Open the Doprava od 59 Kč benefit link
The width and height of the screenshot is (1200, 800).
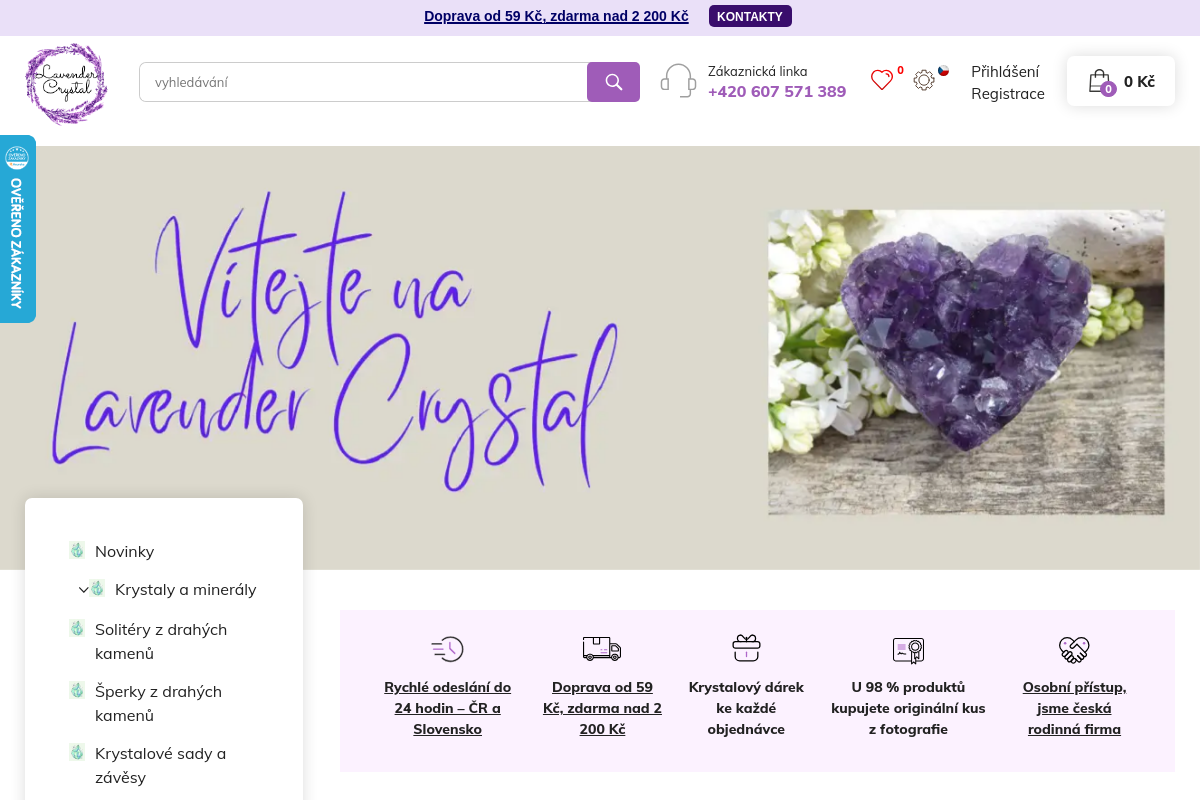[x=602, y=708]
